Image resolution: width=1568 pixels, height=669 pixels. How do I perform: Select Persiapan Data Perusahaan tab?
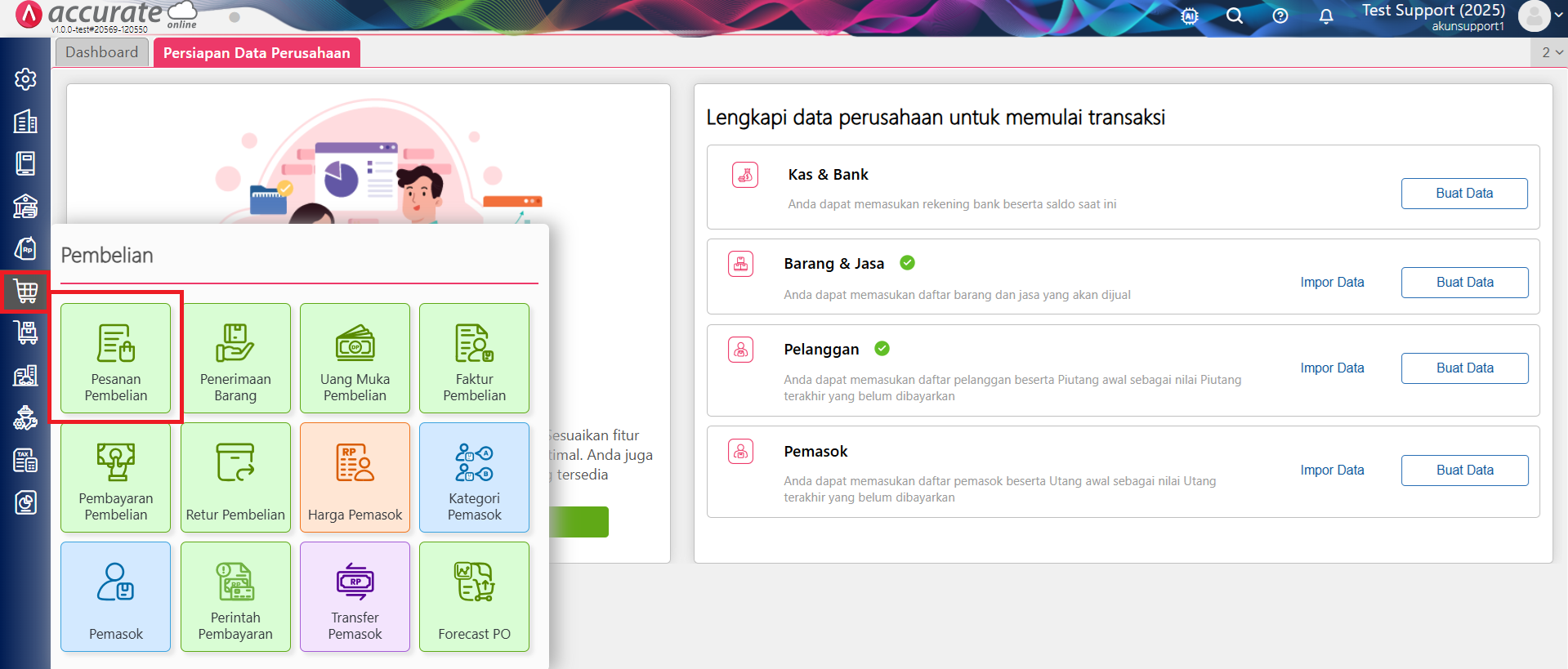[257, 53]
